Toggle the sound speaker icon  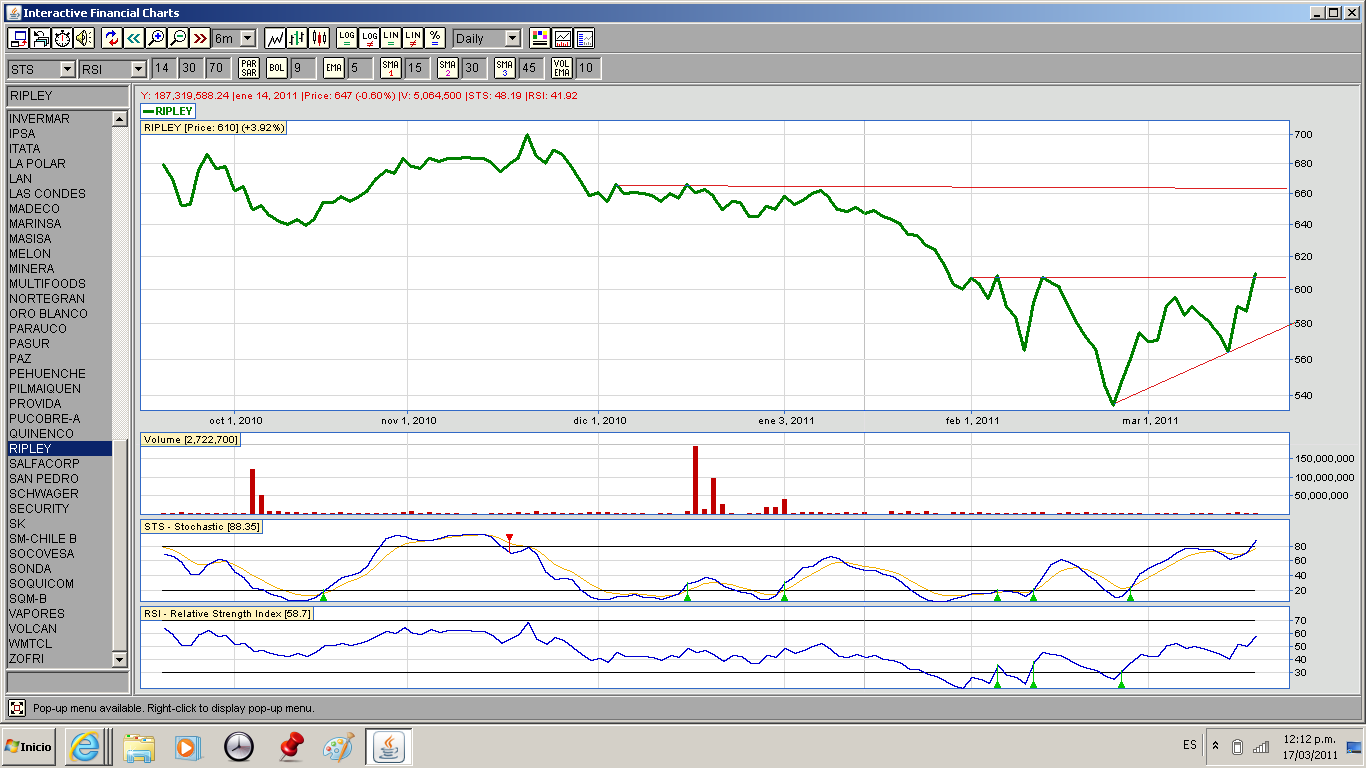84,38
